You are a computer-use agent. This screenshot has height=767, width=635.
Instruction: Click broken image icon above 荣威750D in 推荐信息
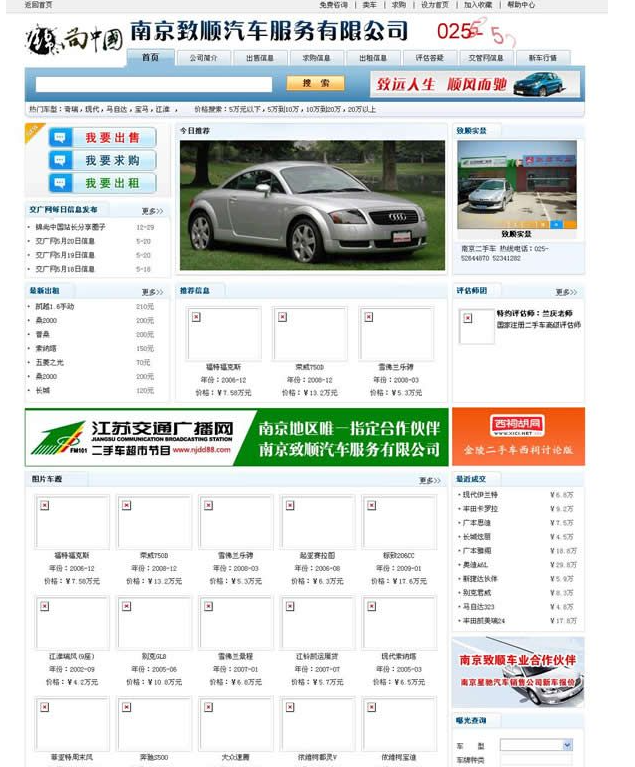tap(282, 317)
